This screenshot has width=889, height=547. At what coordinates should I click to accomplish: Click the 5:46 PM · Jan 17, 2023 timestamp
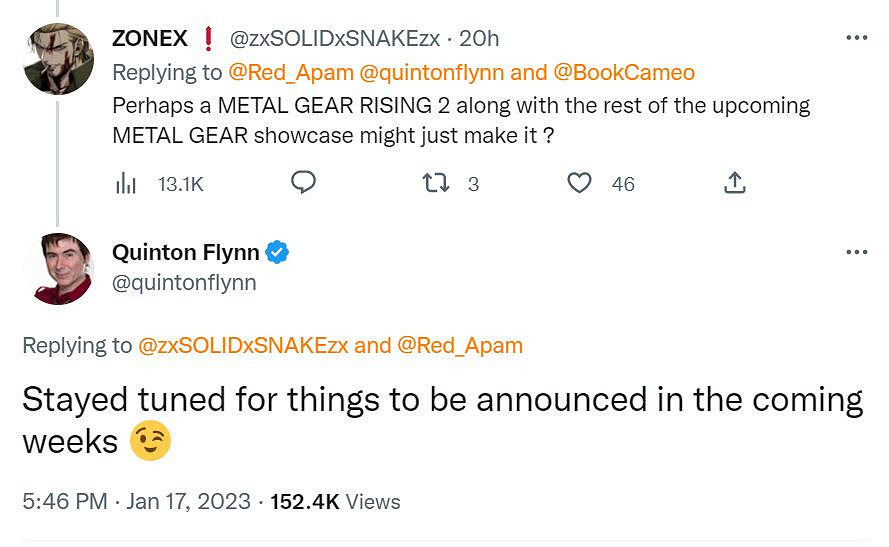(x=136, y=501)
